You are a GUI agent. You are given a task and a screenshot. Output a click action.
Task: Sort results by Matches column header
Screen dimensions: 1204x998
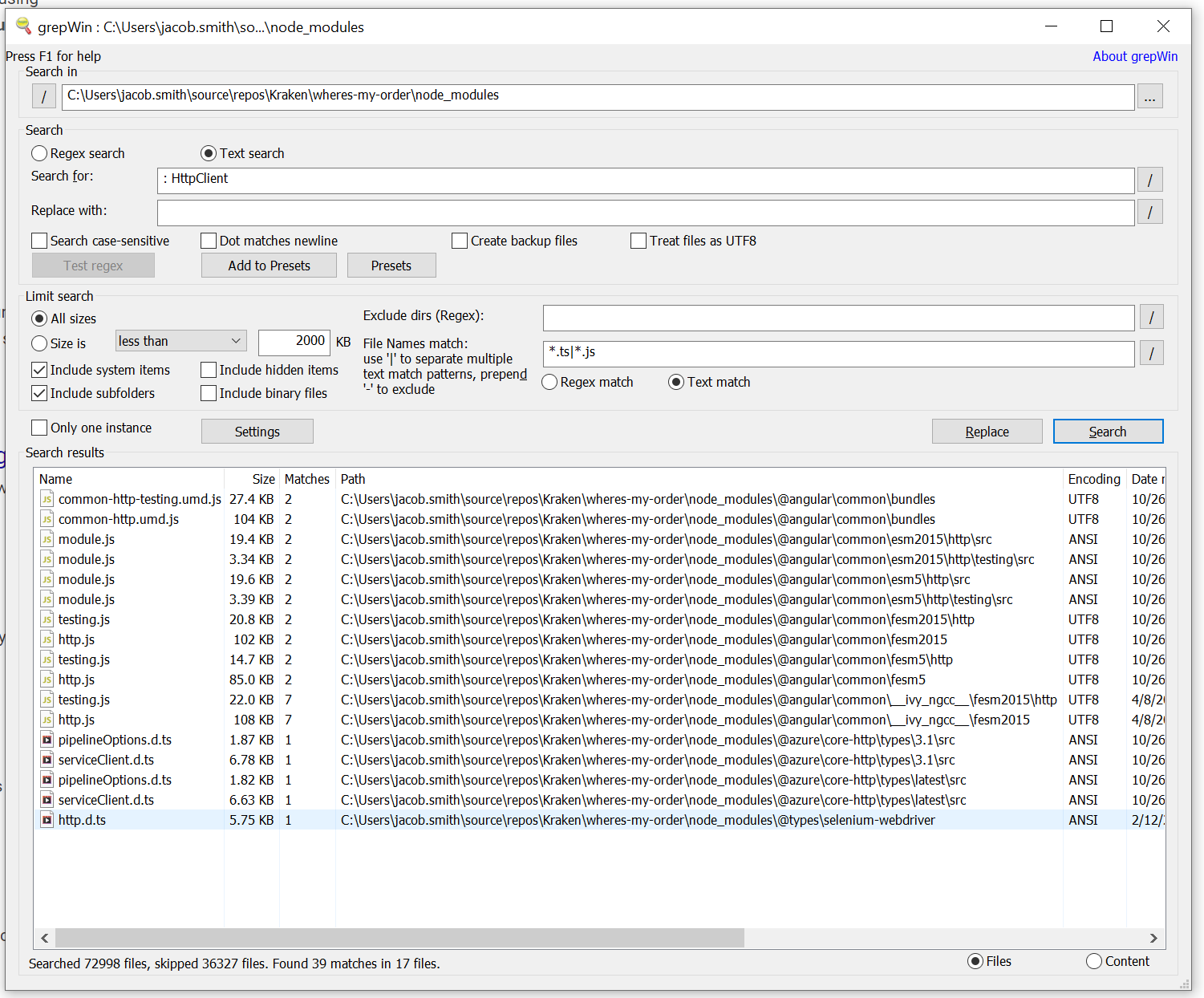pyautogui.click(x=307, y=479)
